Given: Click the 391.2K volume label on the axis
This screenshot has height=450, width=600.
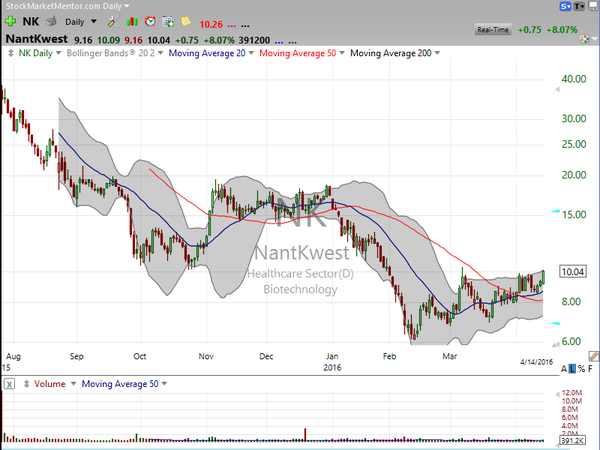Looking at the screenshot, I should pos(573,440).
